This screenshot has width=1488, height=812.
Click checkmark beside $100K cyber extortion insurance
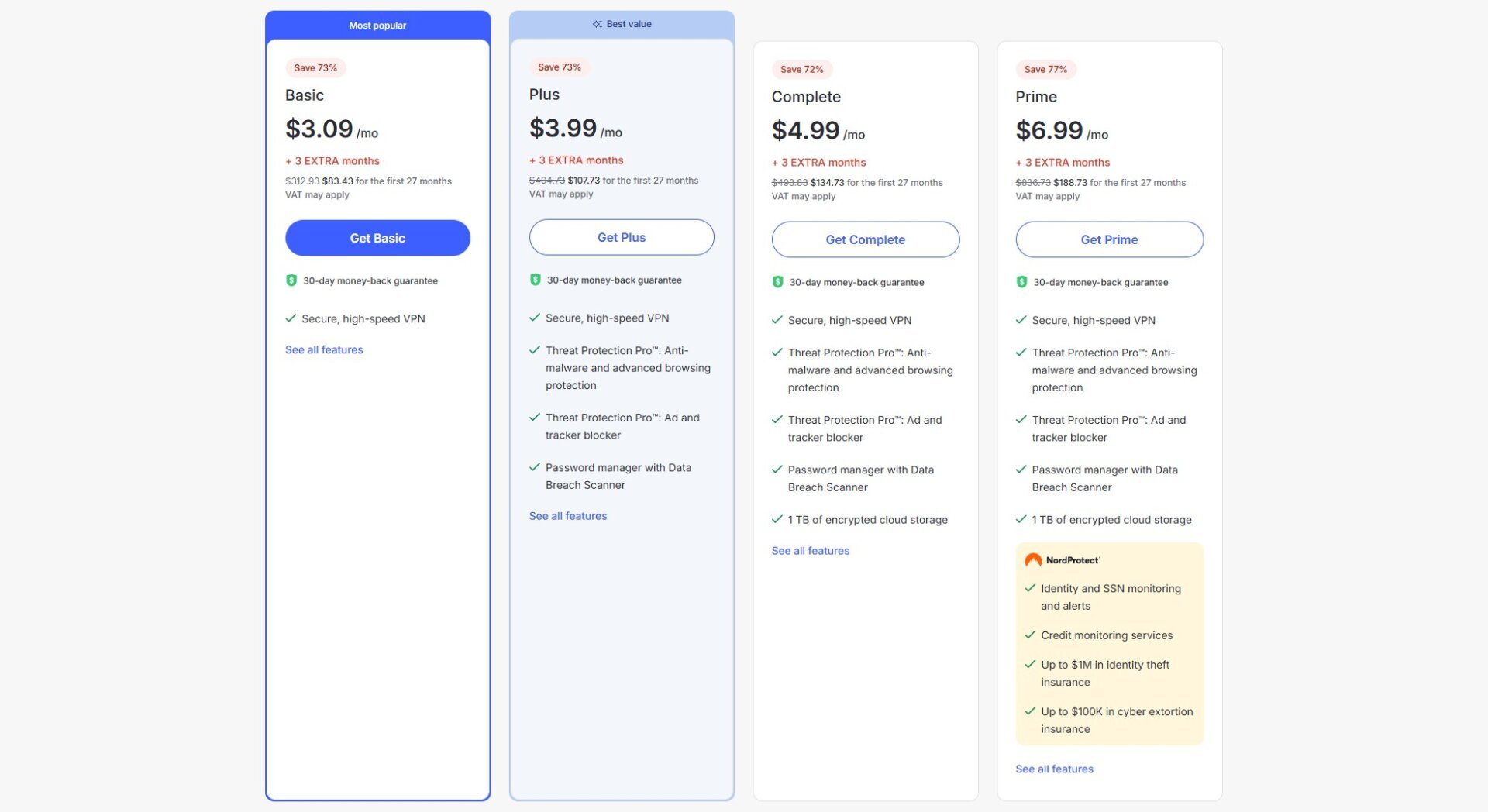click(1031, 711)
